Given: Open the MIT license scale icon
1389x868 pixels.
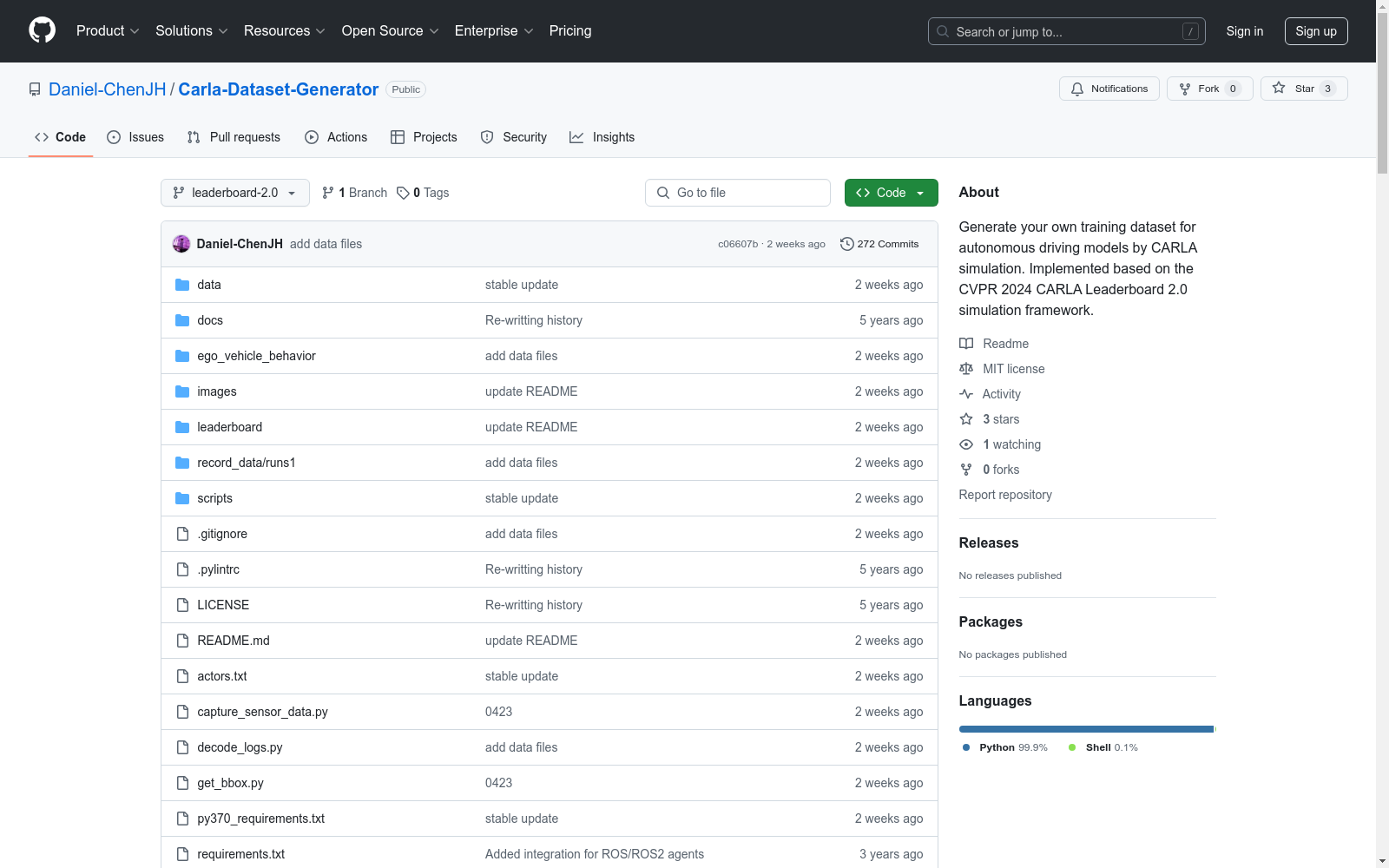Looking at the screenshot, I should coord(966,369).
